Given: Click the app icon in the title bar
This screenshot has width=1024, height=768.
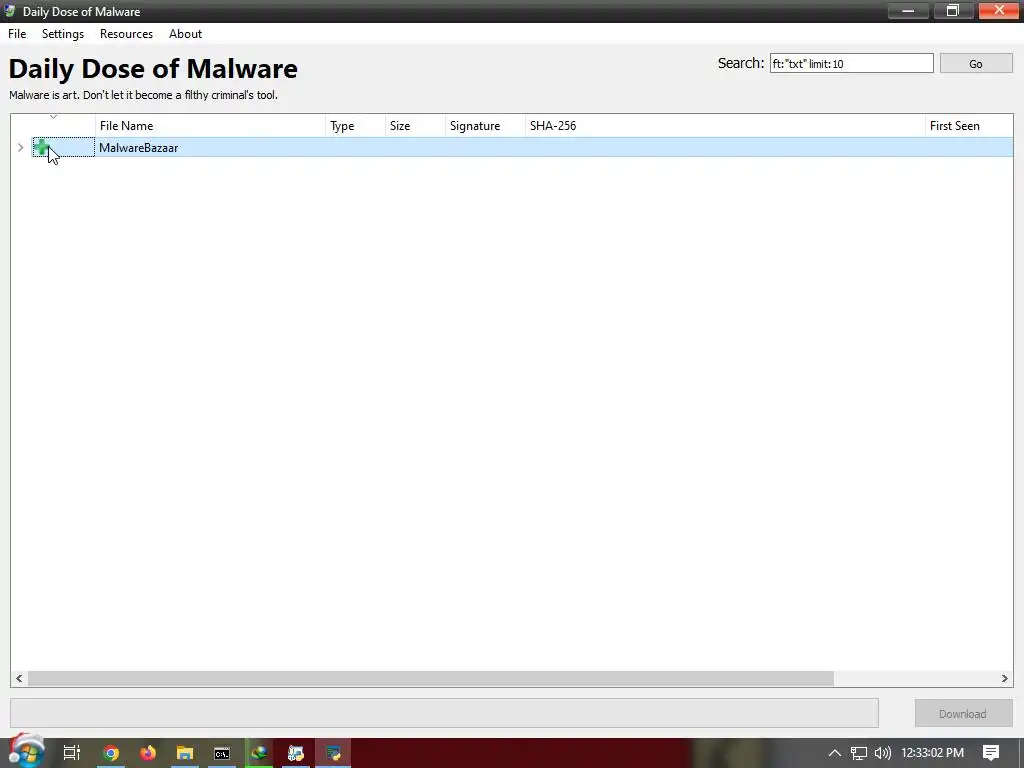Looking at the screenshot, I should click(10, 11).
